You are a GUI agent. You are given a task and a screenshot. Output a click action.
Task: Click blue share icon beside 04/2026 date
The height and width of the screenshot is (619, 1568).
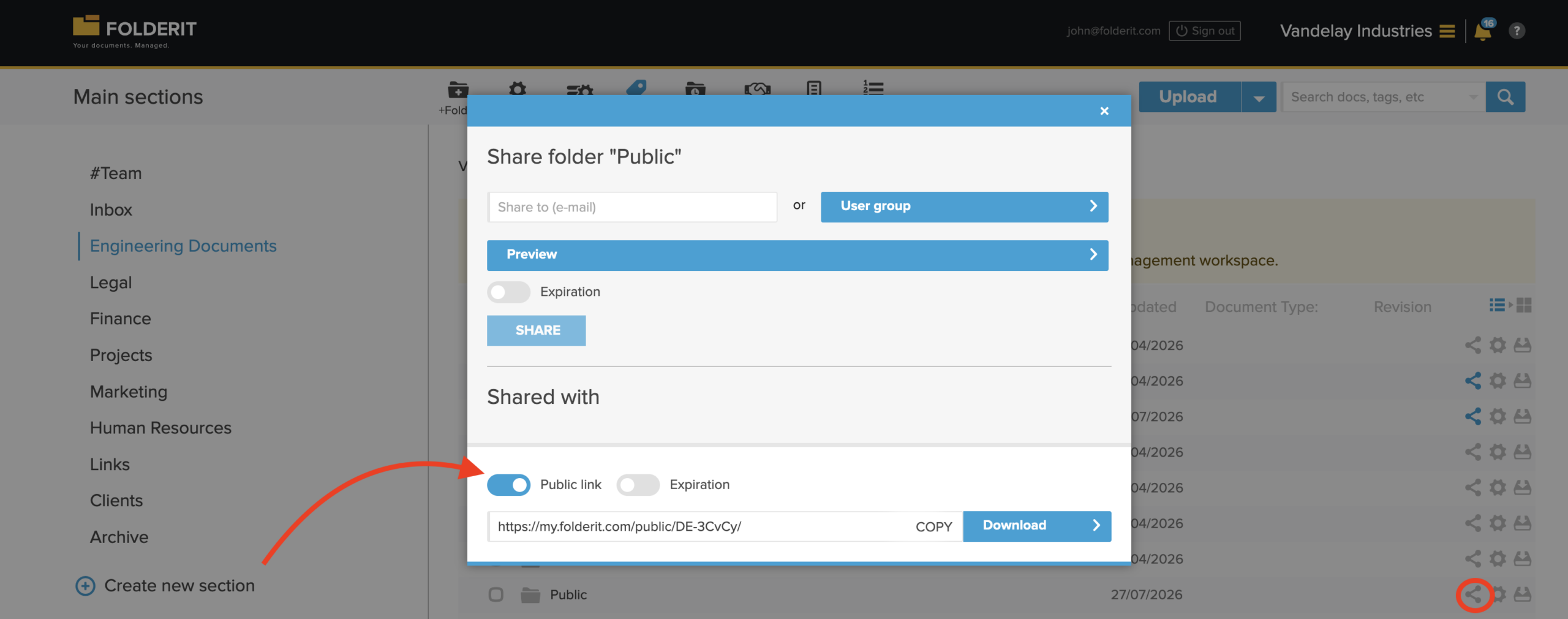(x=1473, y=381)
